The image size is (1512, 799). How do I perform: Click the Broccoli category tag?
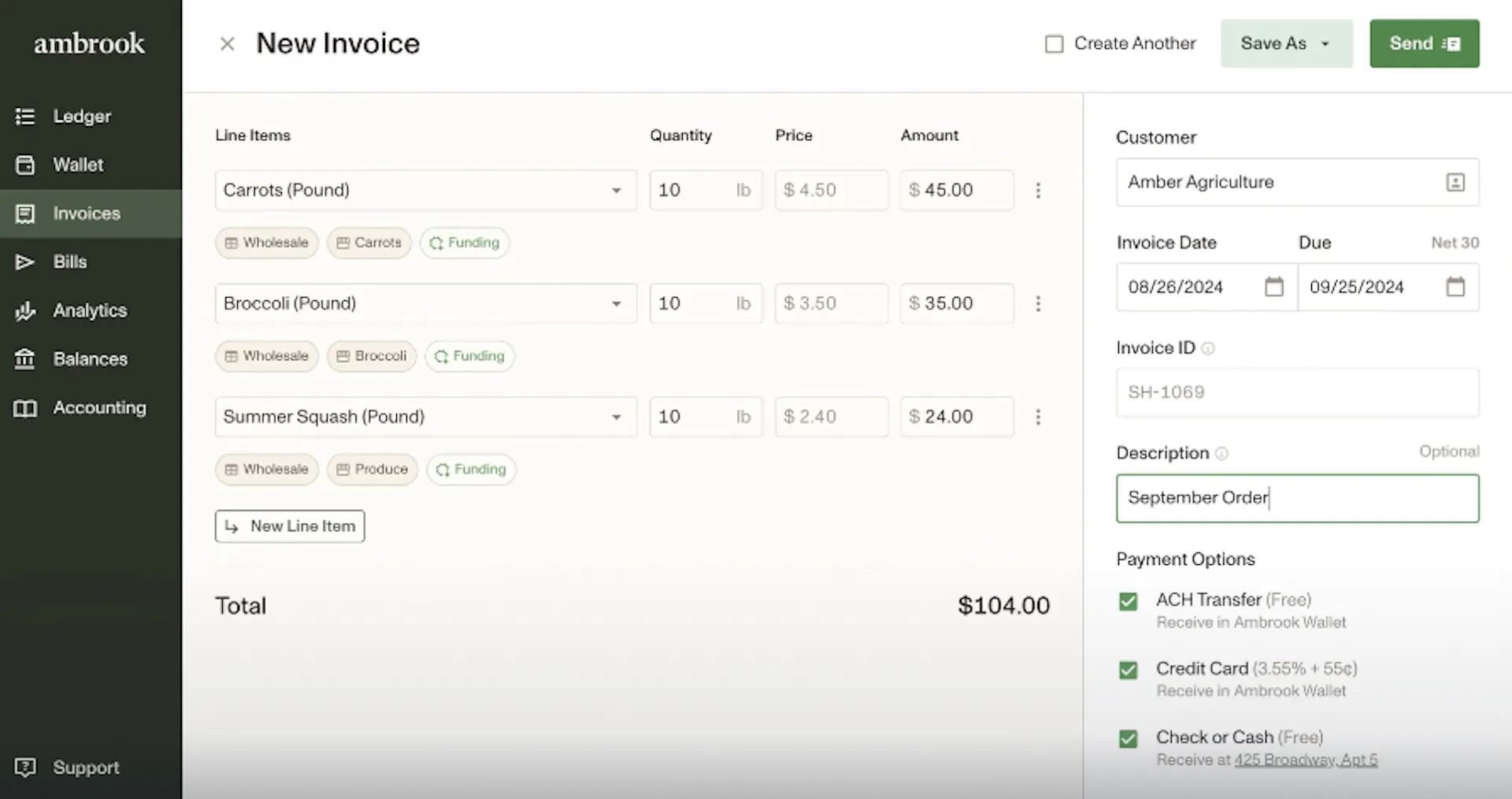pyautogui.click(x=372, y=356)
